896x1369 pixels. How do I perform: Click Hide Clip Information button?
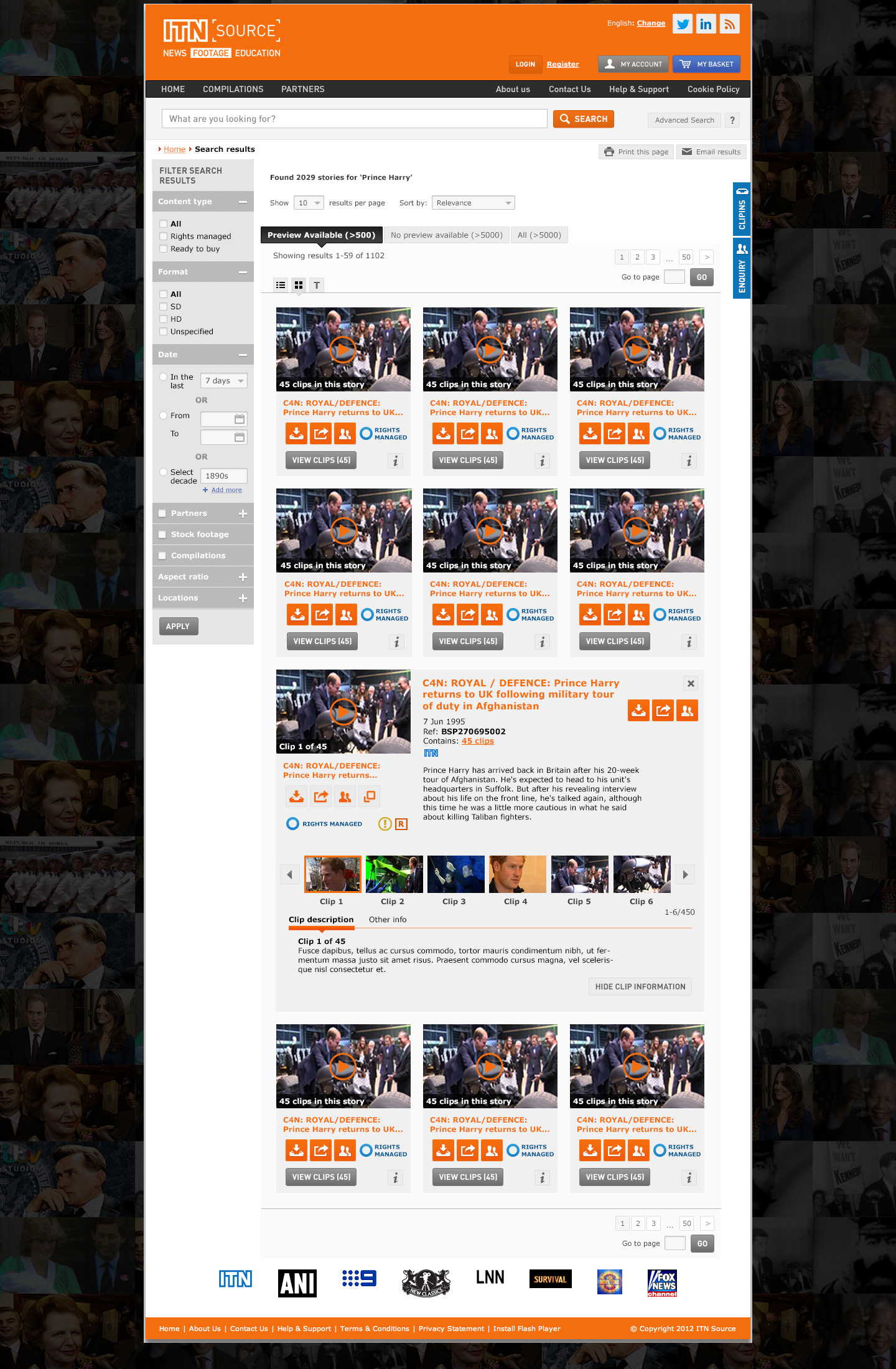tap(640, 987)
